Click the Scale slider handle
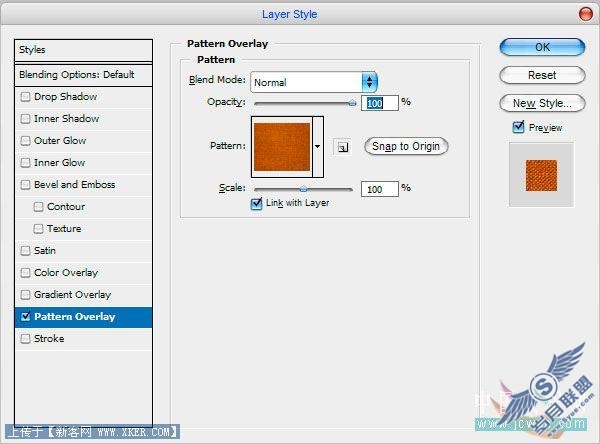600x444 pixels. [x=303, y=189]
